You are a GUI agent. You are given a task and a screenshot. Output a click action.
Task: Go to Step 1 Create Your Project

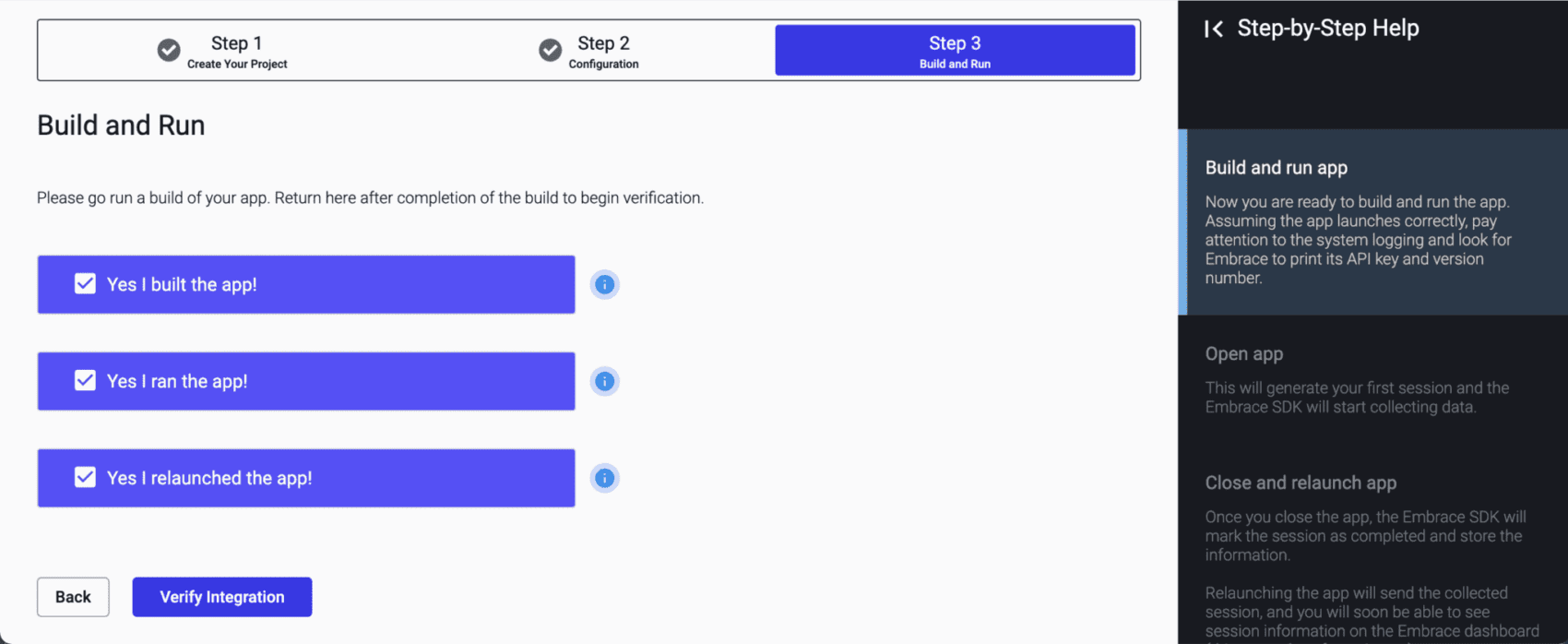236,51
